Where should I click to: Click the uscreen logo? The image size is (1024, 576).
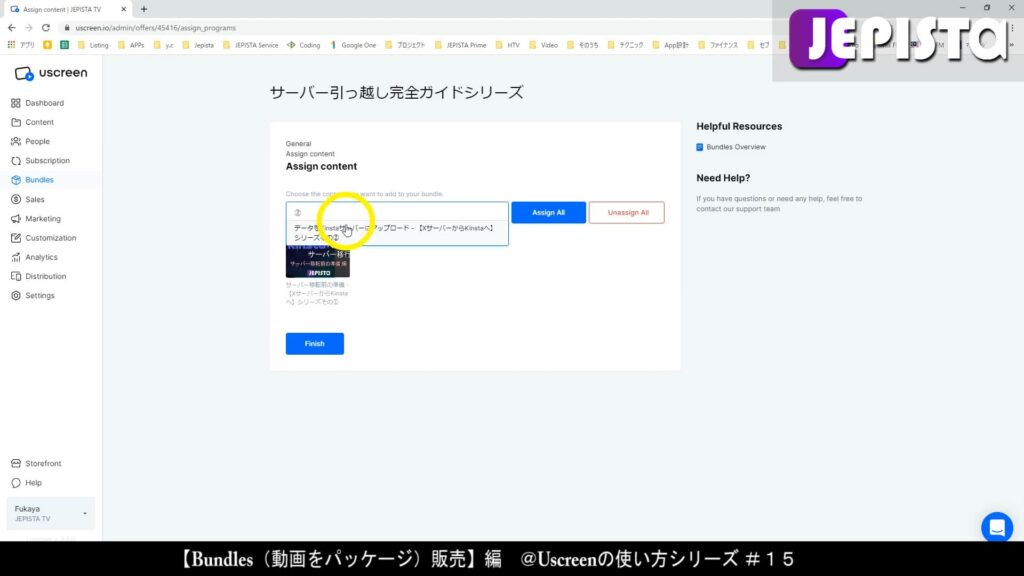51,73
